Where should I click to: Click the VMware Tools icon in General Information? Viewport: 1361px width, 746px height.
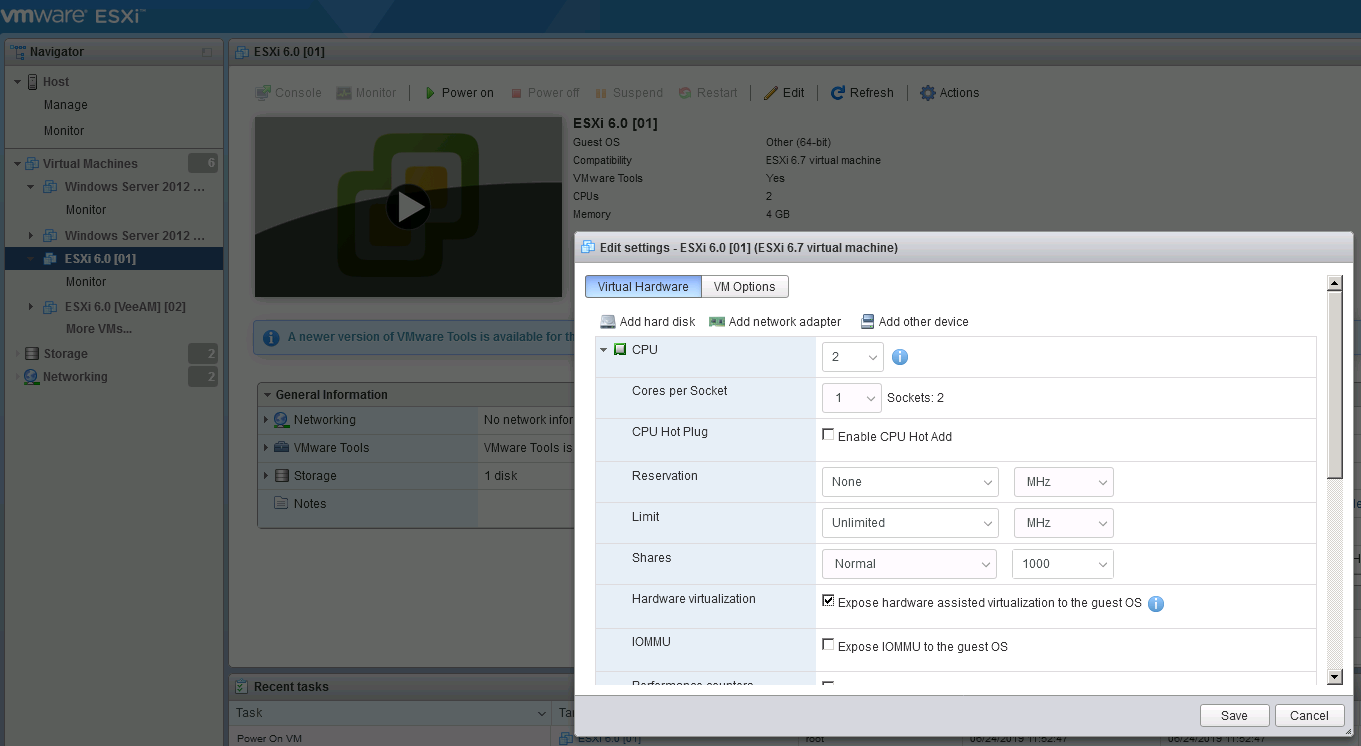pos(281,448)
